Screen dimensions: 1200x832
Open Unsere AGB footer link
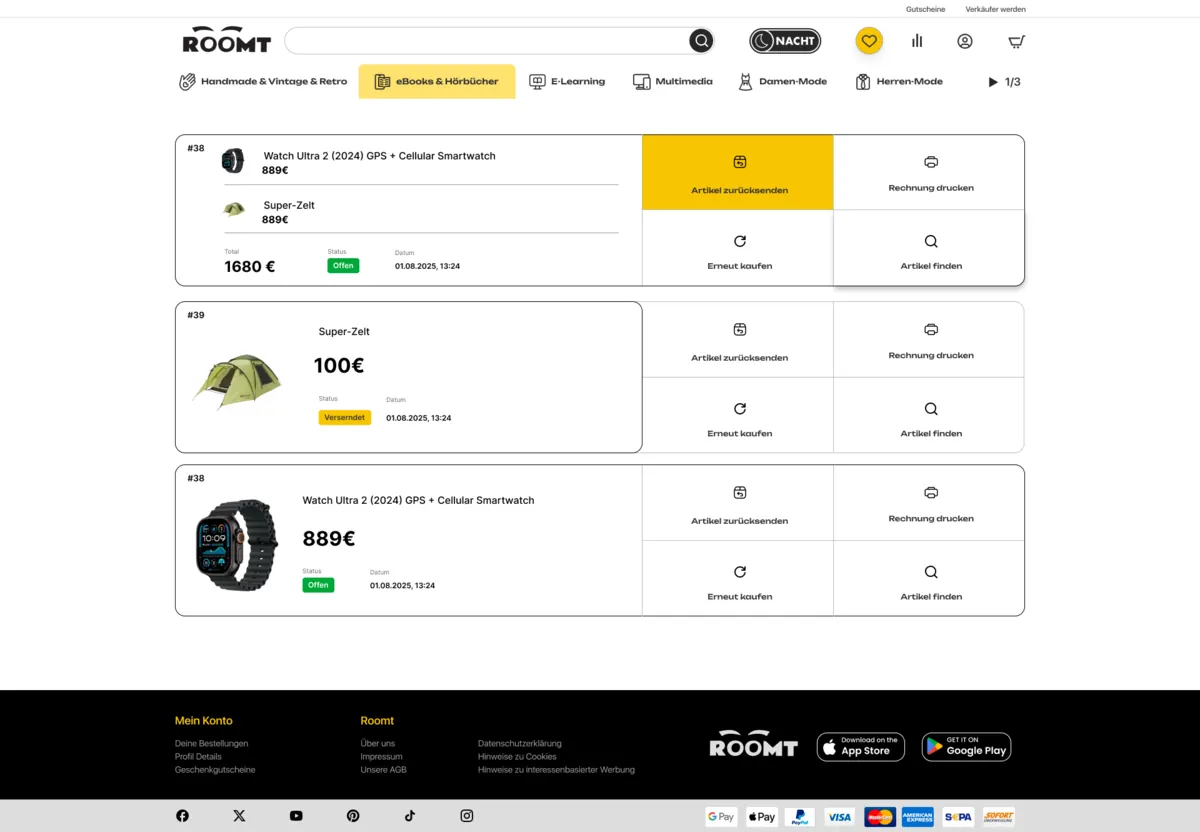click(383, 770)
